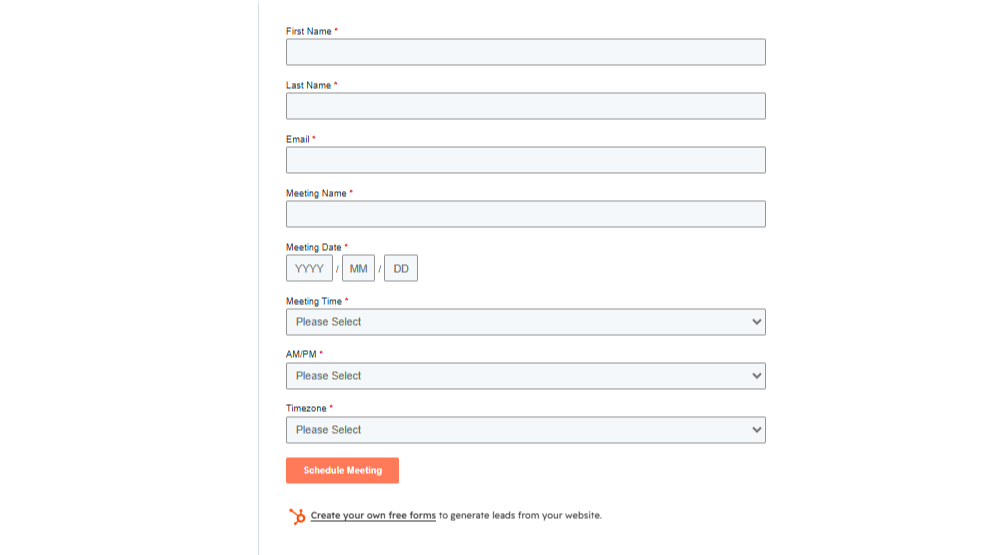987x555 pixels.
Task: Click the Meeting Date field label
Action: coord(313,247)
